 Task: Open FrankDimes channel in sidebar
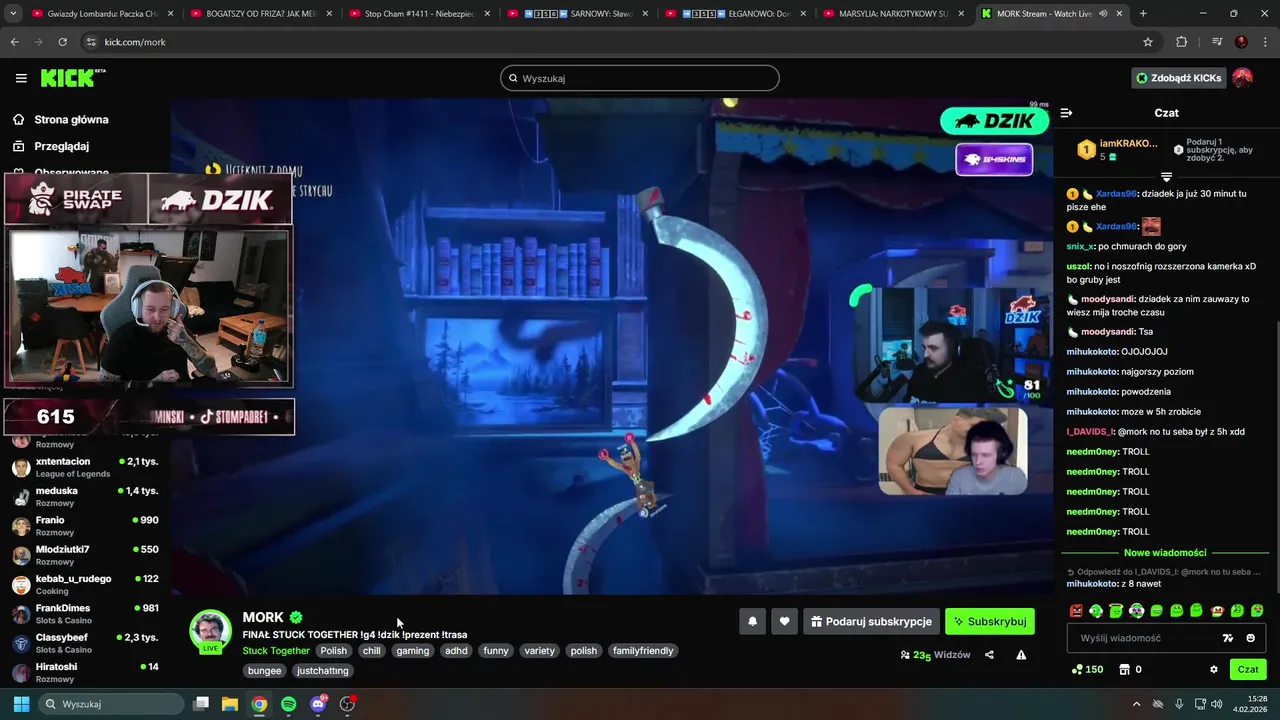pyautogui.click(x=85, y=614)
